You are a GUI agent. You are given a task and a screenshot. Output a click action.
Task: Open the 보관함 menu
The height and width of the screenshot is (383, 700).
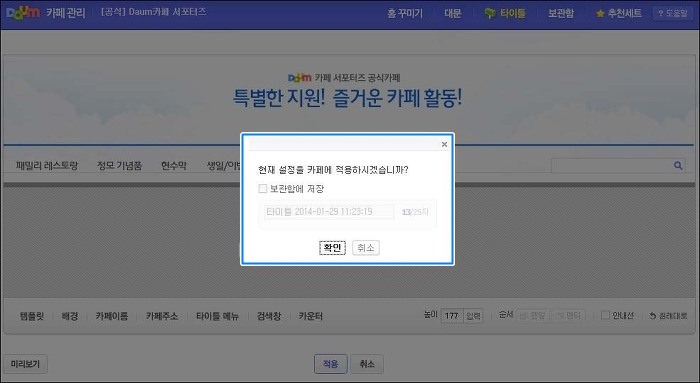[x=561, y=13]
